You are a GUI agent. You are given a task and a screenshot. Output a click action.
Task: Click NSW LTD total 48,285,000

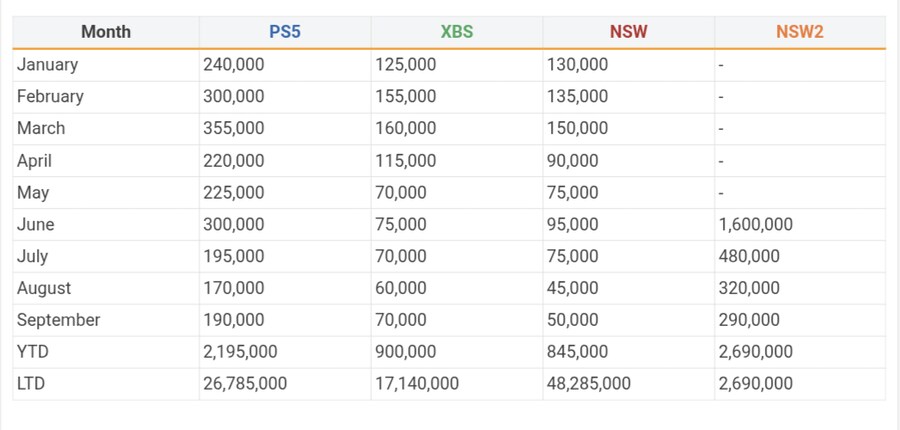coord(589,384)
